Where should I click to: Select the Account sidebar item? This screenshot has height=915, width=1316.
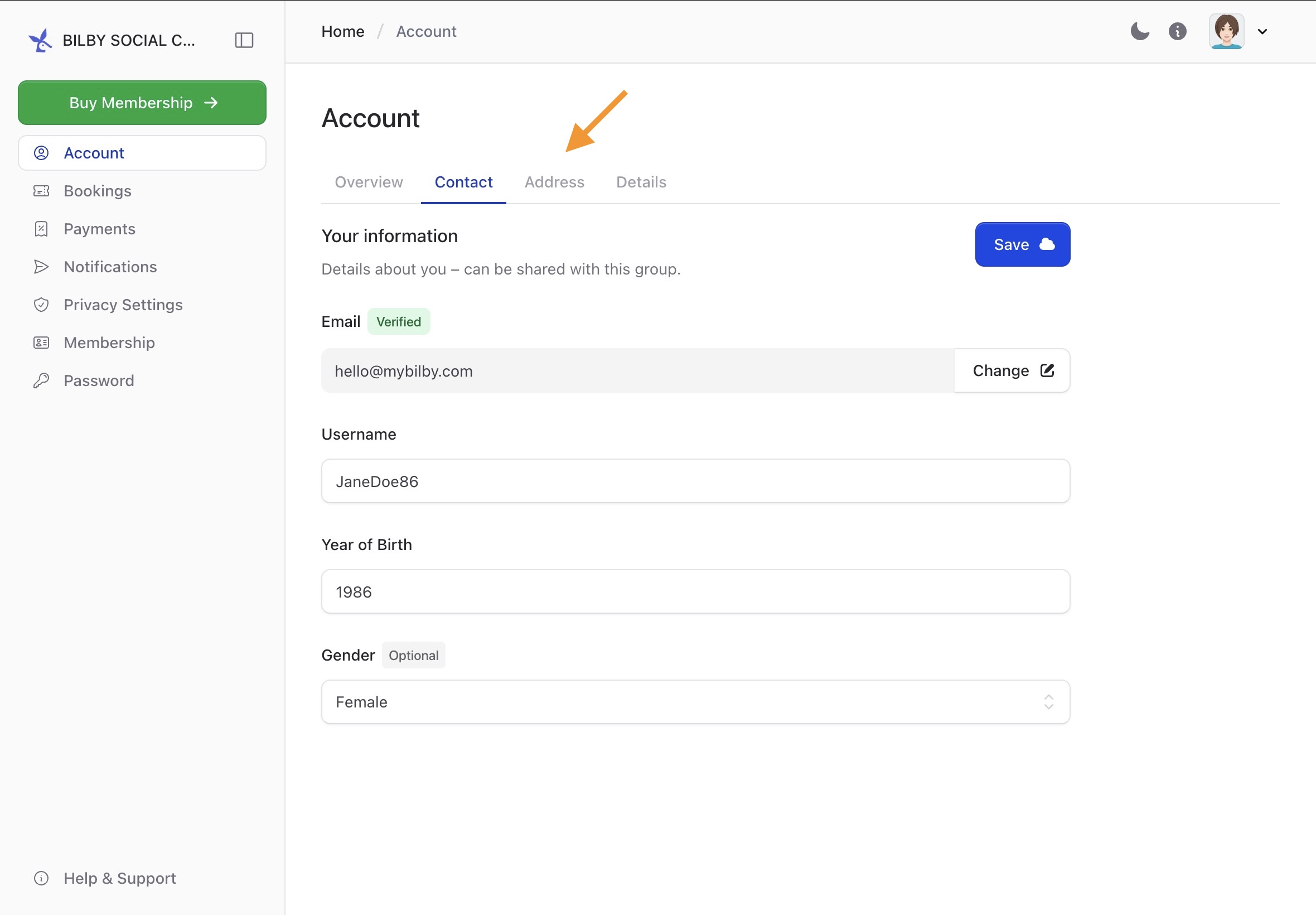[142, 153]
